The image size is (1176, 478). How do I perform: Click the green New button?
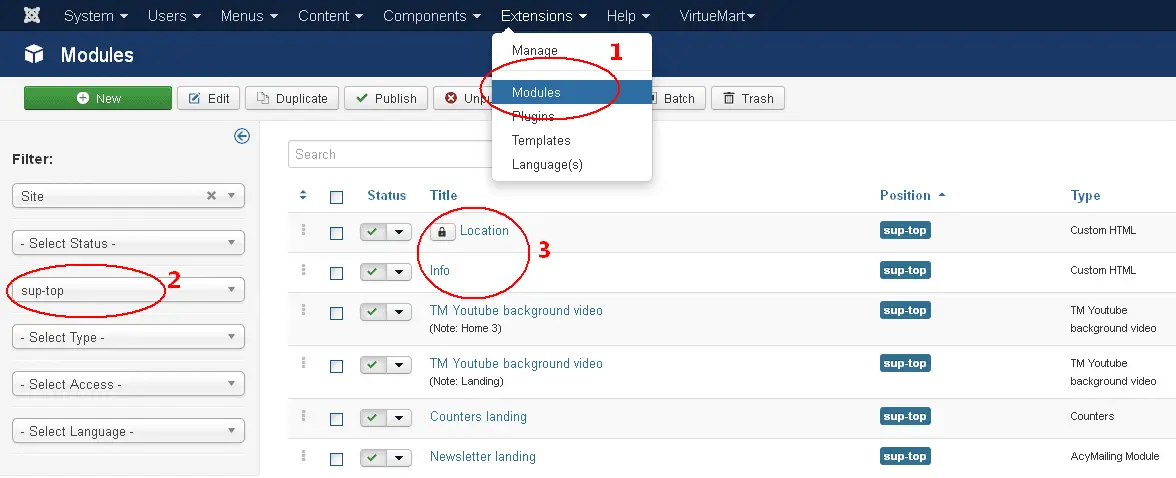click(98, 98)
